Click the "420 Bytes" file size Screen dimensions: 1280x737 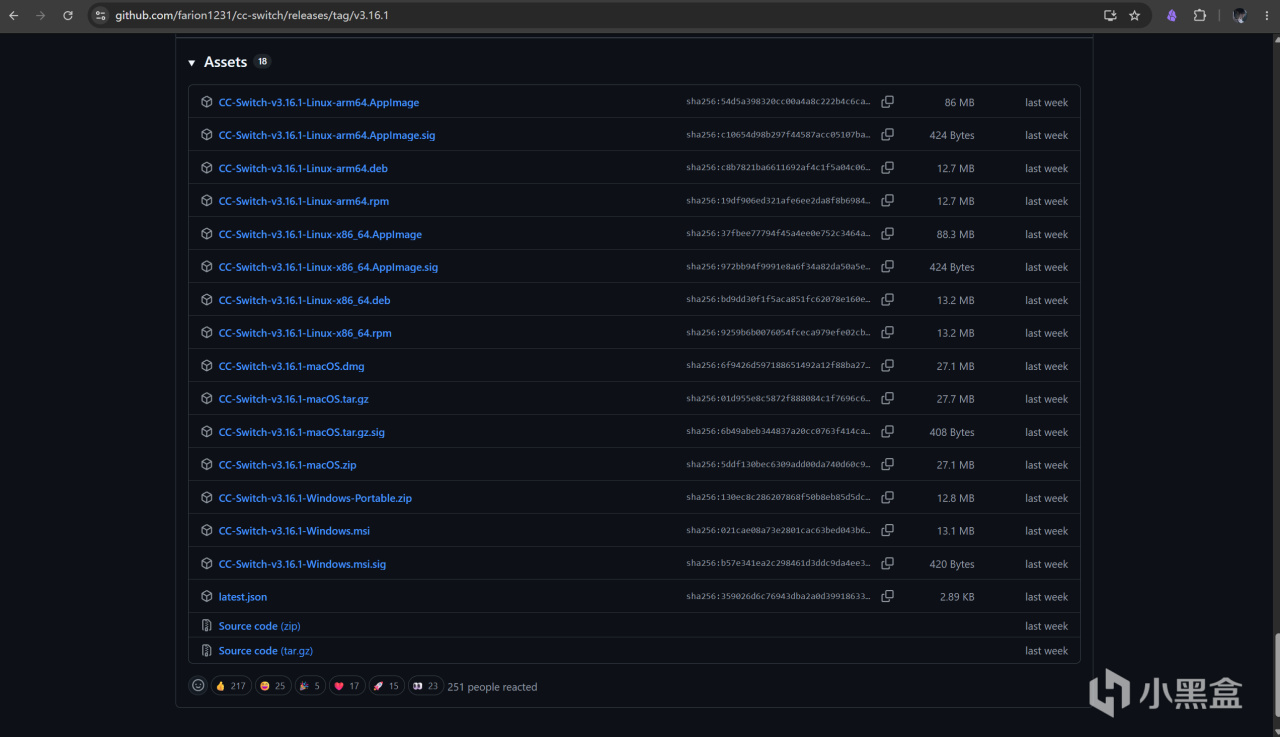952,565
